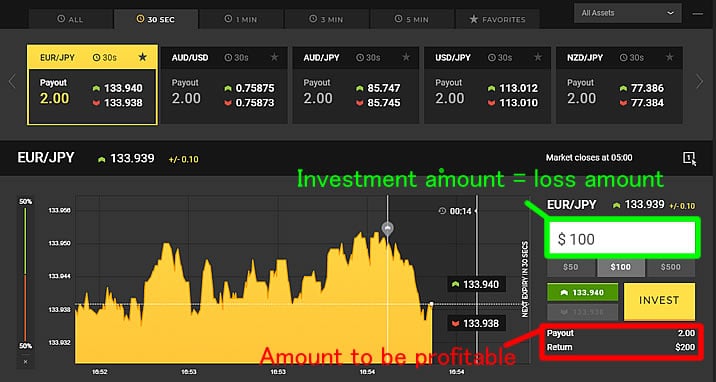
Task: Select the AUD/JPY asset card
Action: (x=355, y=85)
